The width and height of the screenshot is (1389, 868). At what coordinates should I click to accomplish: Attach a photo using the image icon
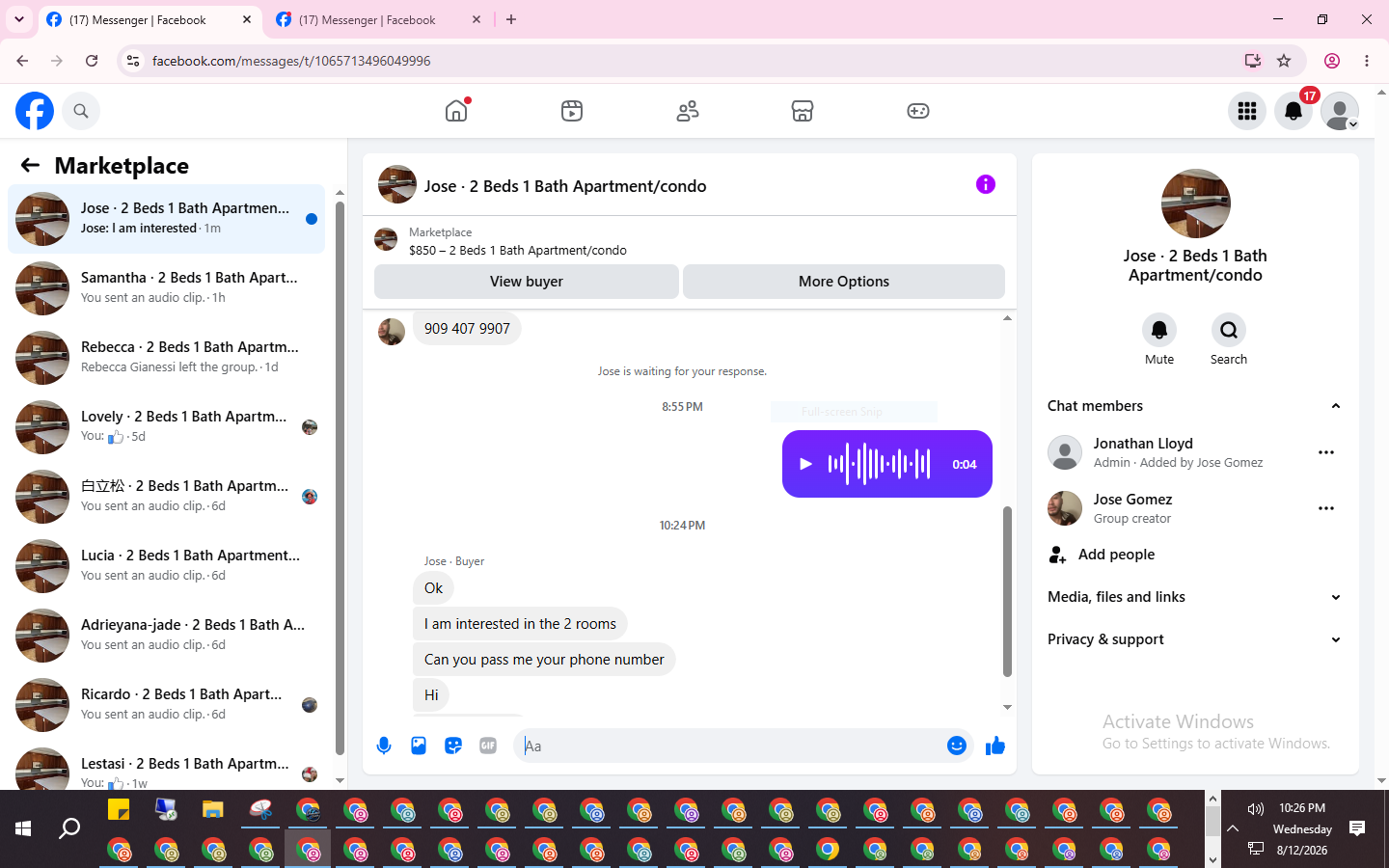419,746
